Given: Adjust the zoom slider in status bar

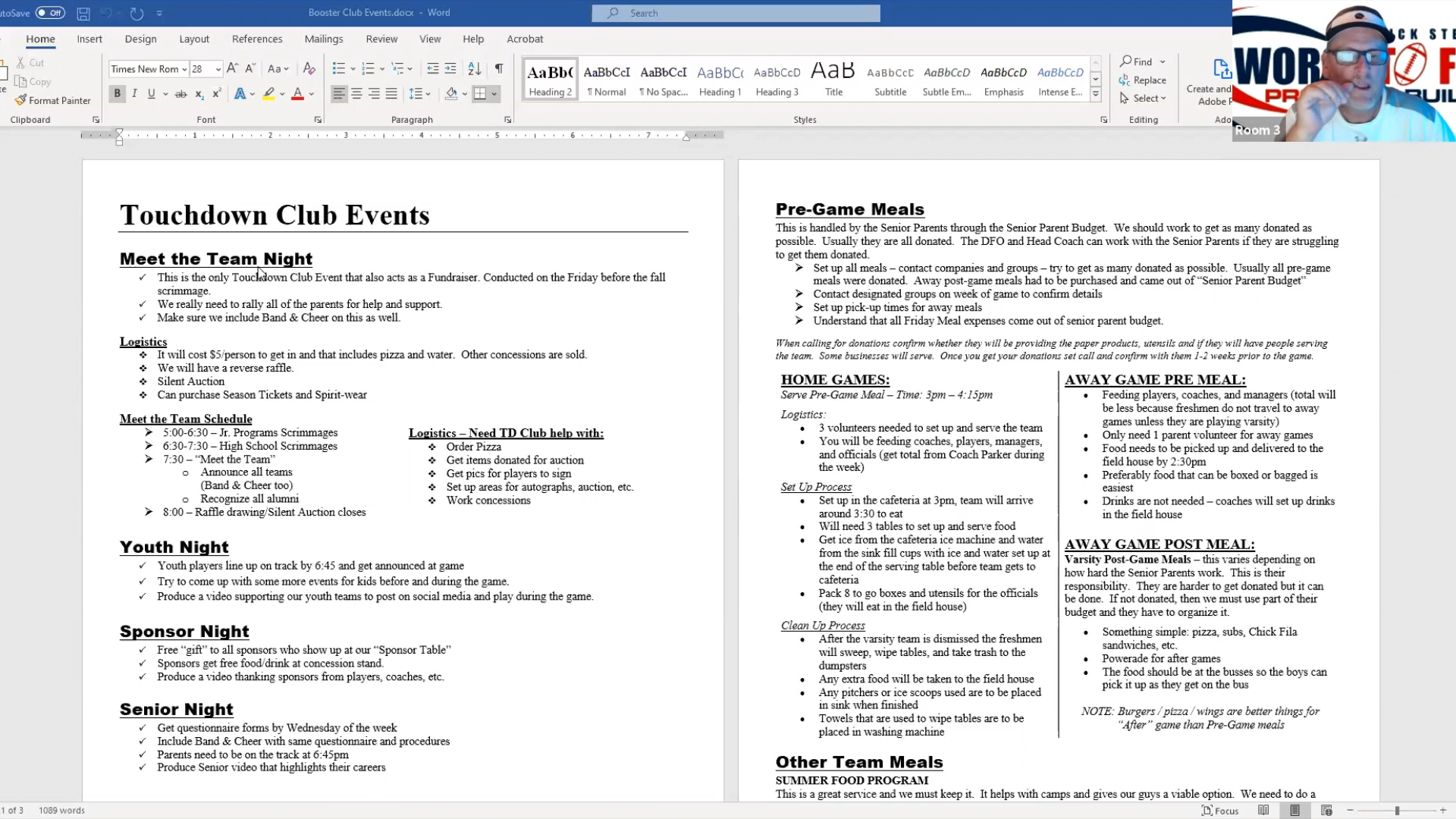Looking at the screenshot, I should (x=1397, y=811).
